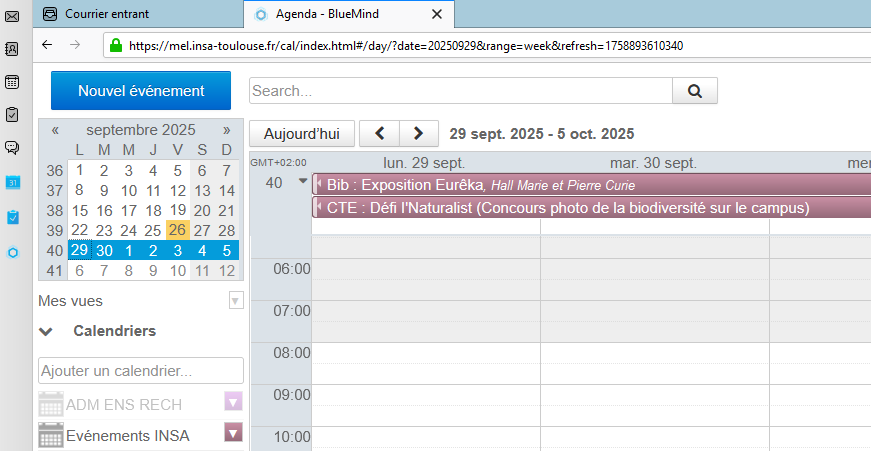Open the chat speech bubbles sidebar icon
Viewport: 871px width, 451px height.
12,148
